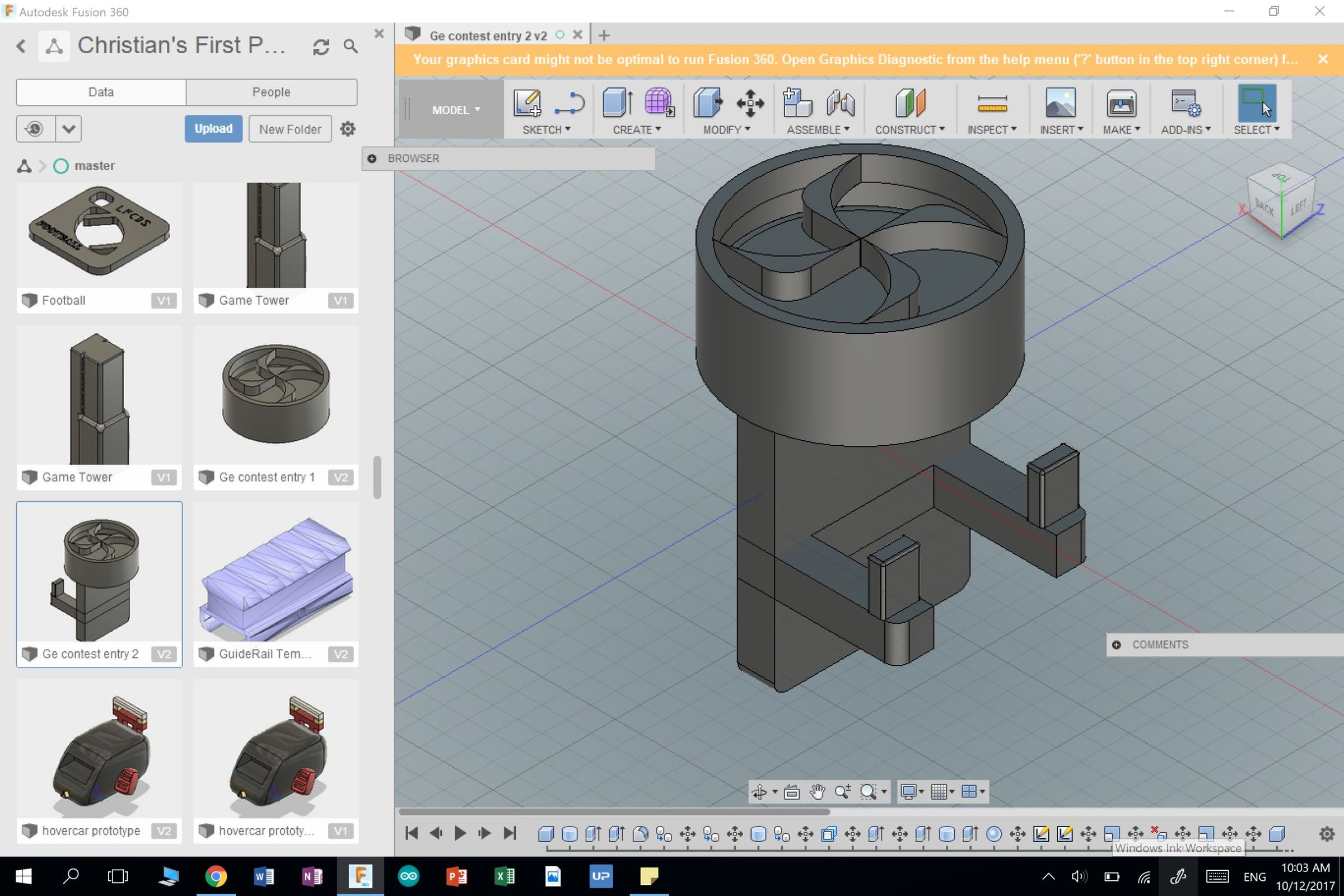This screenshot has height=896, width=1344.
Task: Select the Pan hand tool
Action: (817, 792)
